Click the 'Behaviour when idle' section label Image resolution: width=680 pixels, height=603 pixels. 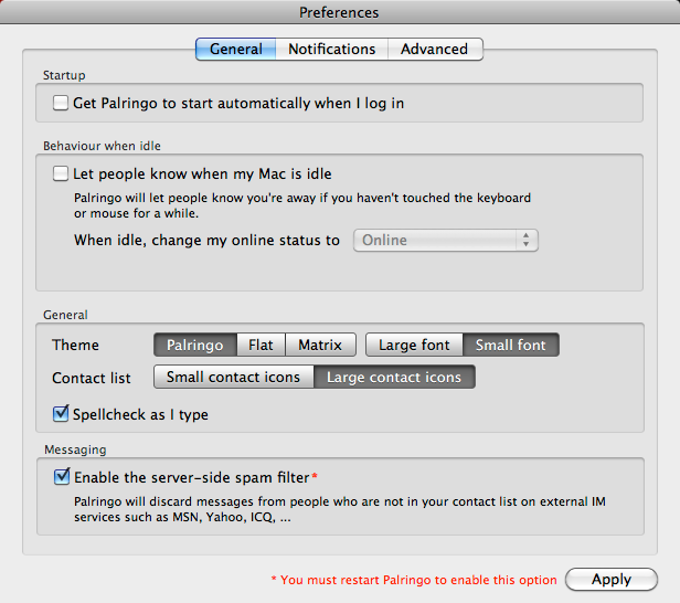click(102, 146)
